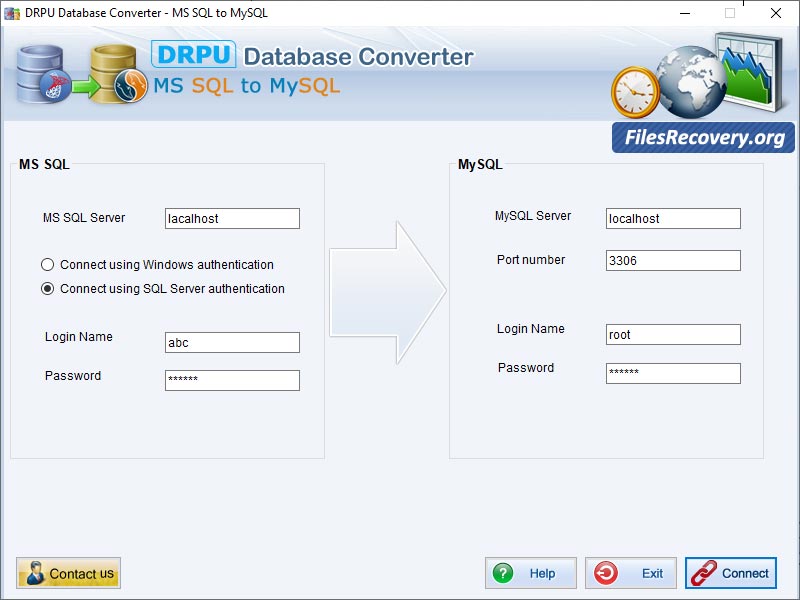800x600 pixels.
Task: Click the Port number field showing 3306
Action: click(672, 260)
